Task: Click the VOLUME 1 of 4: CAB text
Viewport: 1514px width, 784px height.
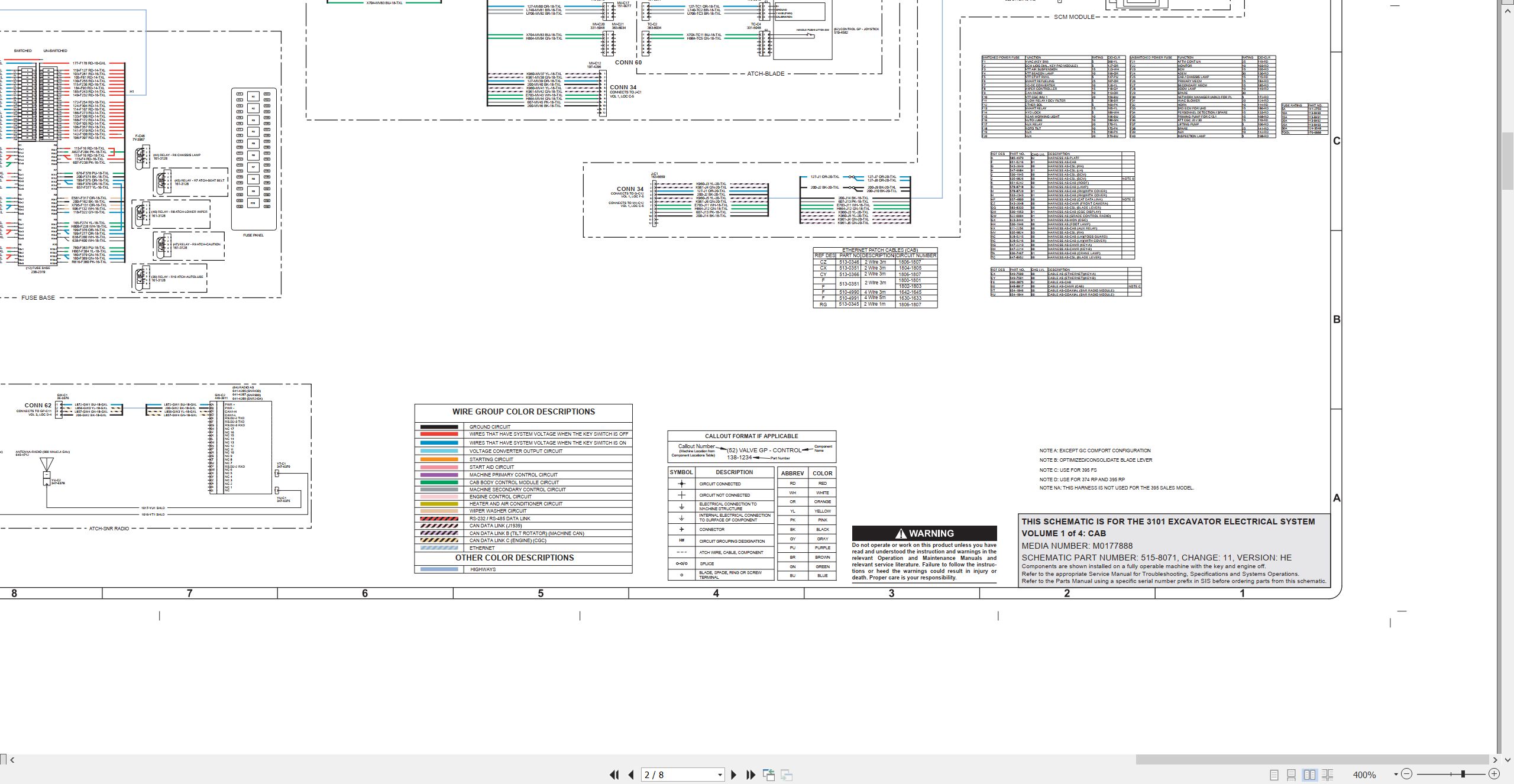Action: [x=1063, y=533]
